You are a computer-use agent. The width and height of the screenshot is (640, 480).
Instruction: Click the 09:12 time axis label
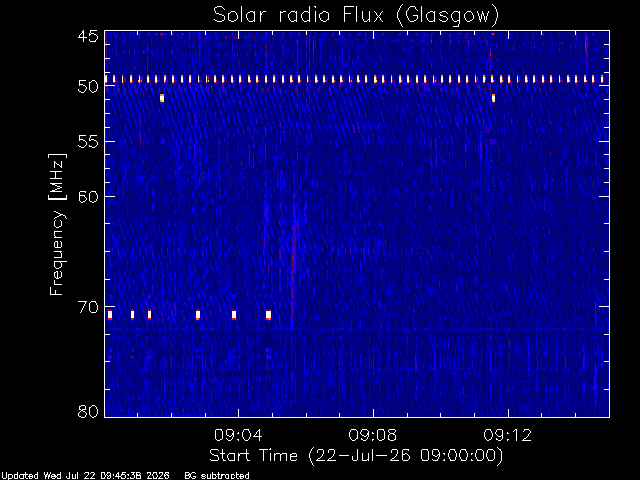tap(508, 435)
